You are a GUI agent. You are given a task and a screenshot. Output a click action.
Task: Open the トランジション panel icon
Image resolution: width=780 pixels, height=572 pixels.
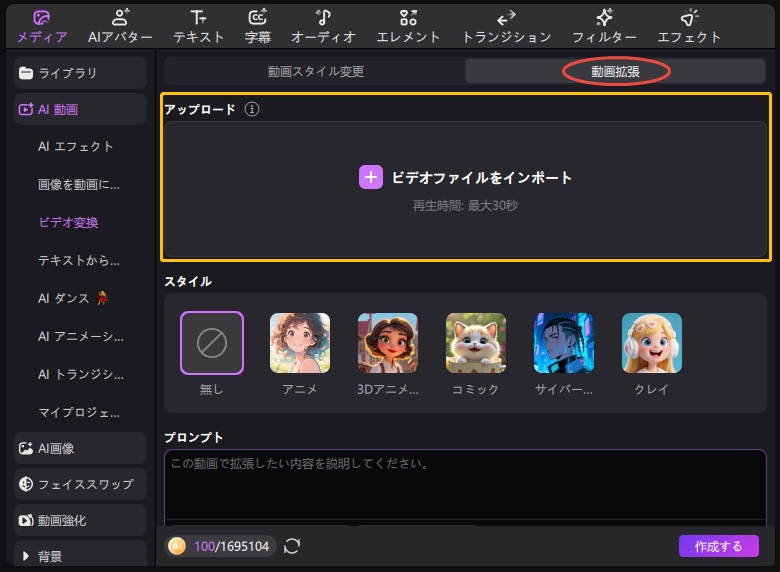click(x=506, y=18)
